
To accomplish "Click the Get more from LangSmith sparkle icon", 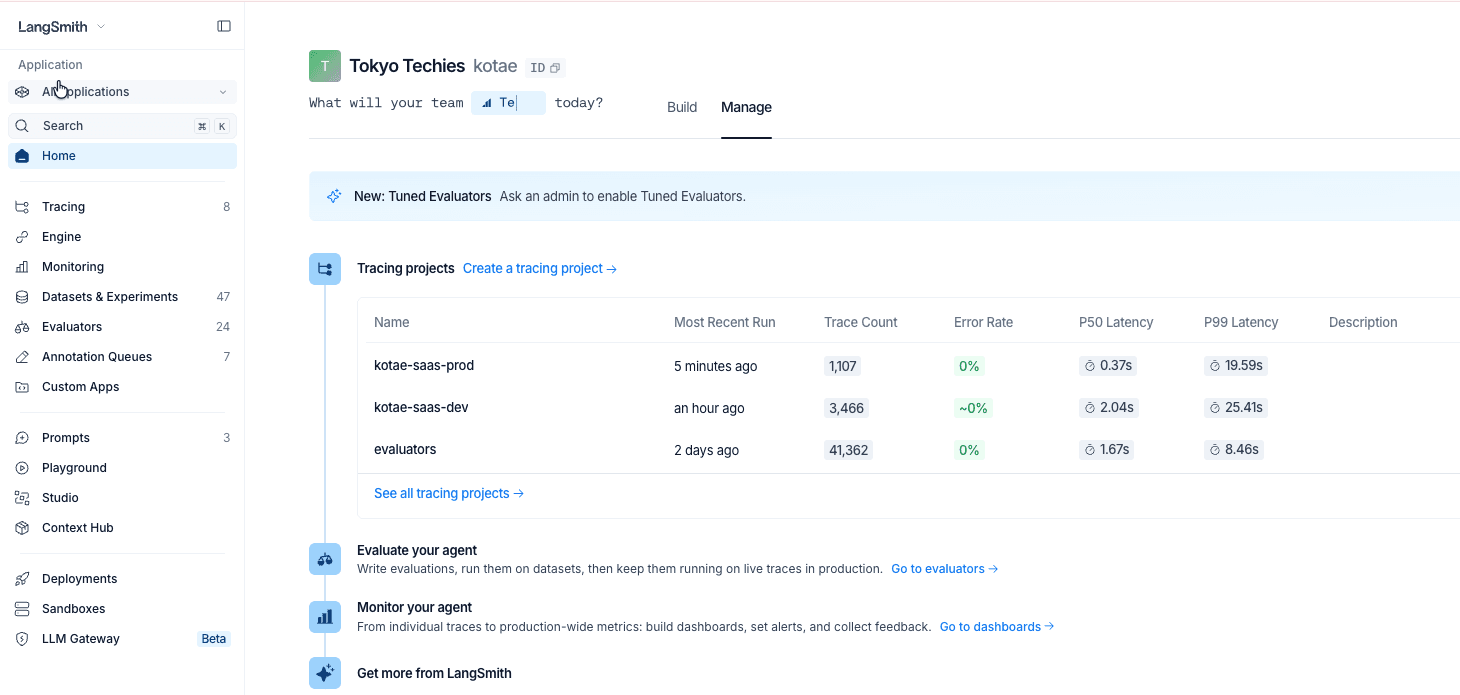I will point(325,673).
